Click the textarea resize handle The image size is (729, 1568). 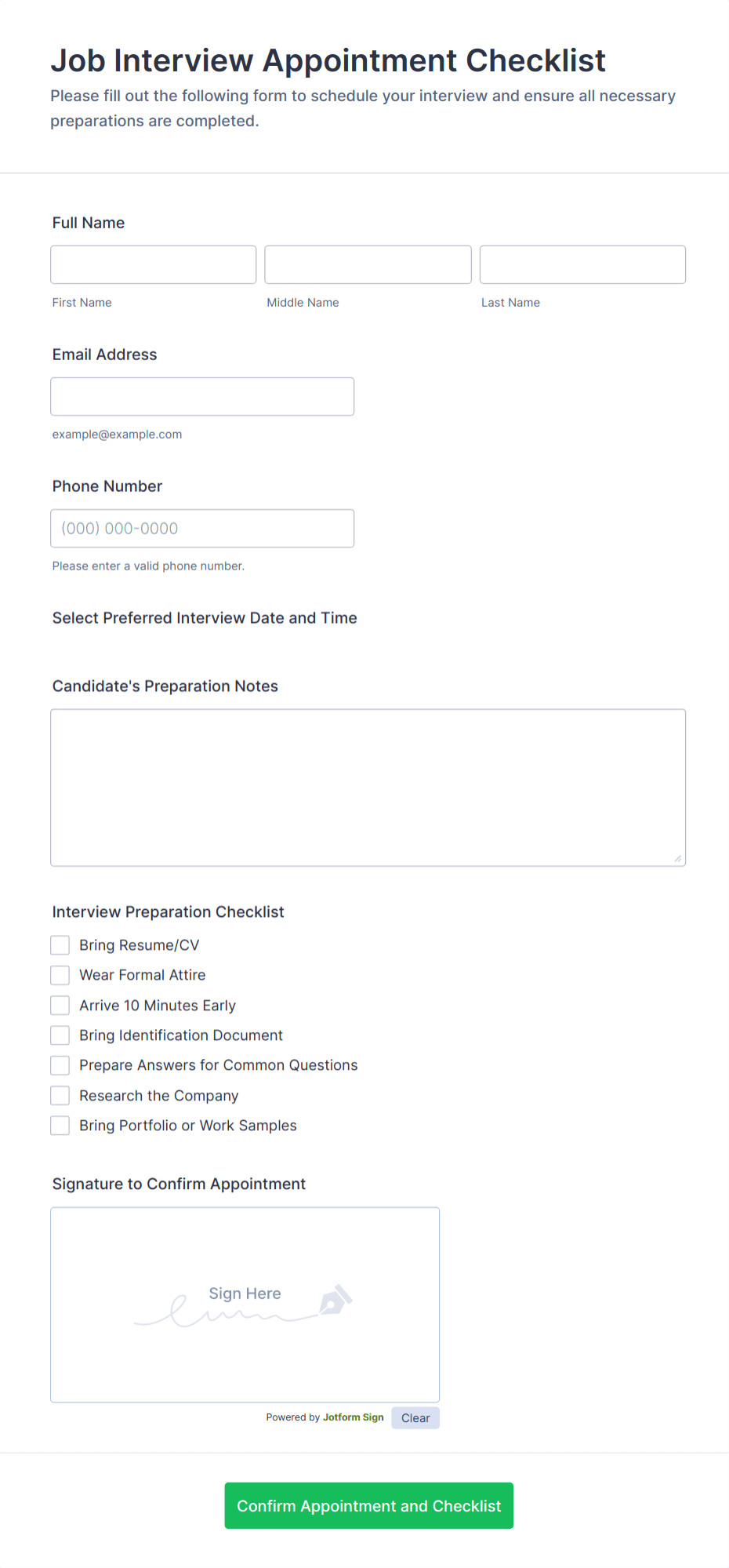676,859
